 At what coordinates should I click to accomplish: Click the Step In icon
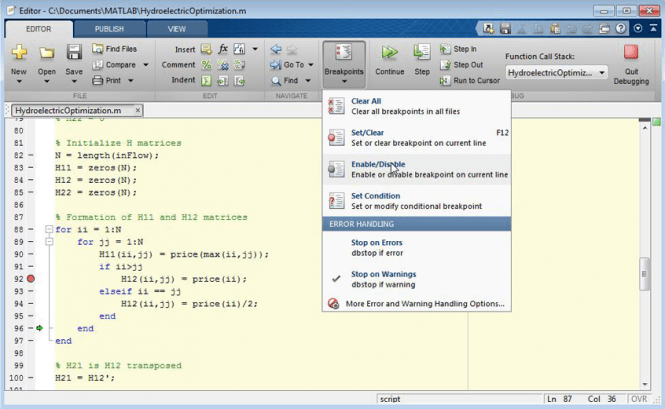click(445, 49)
